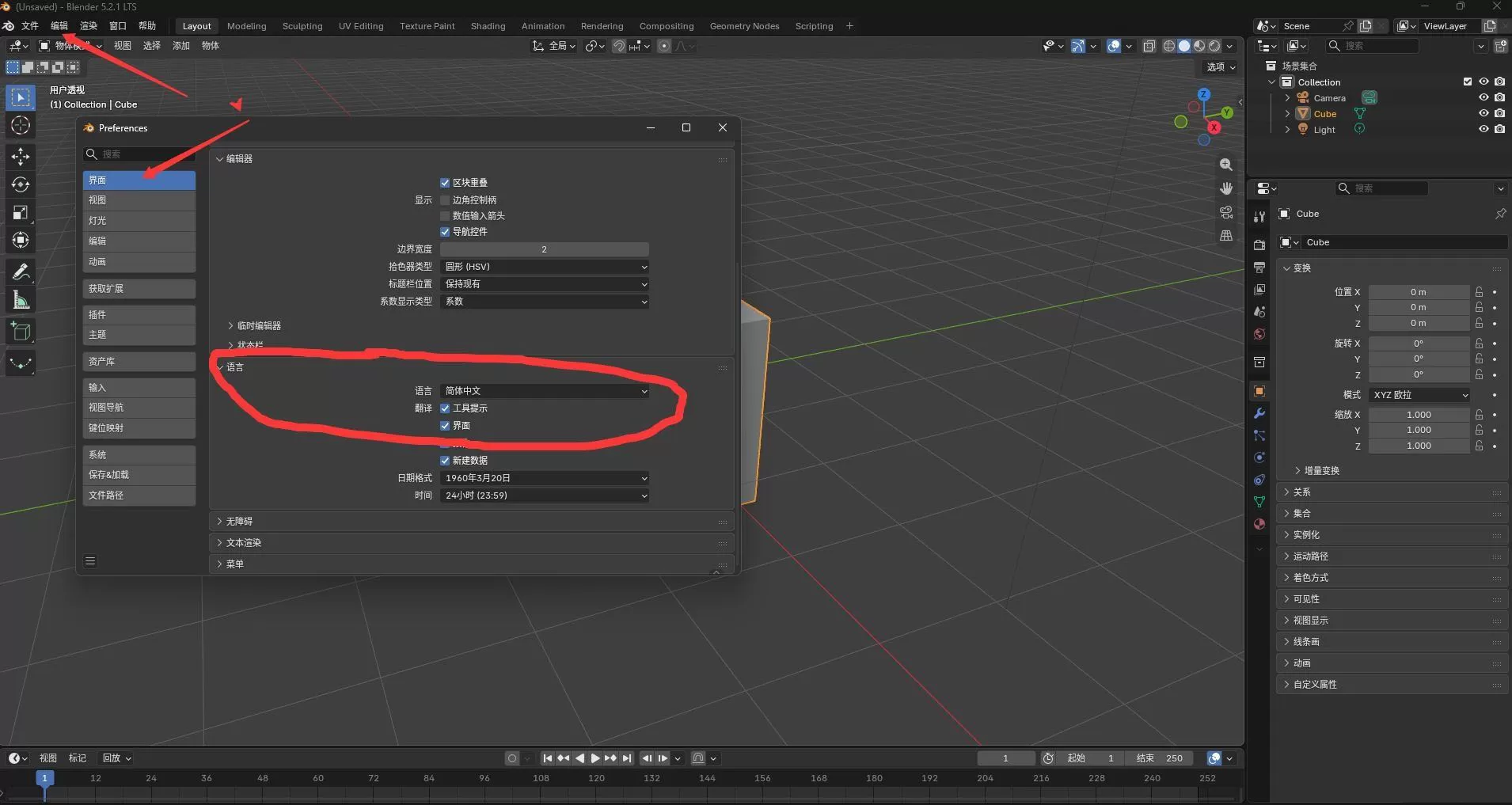Activate the Scale tool
This screenshot has width=1512, height=805.
(21, 212)
